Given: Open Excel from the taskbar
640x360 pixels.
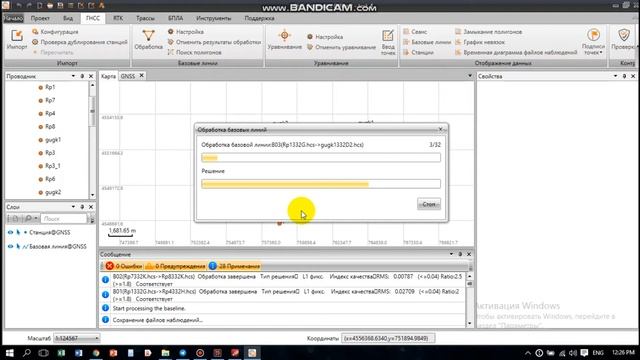Looking at the screenshot, I should pyautogui.click(x=61, y=353).
